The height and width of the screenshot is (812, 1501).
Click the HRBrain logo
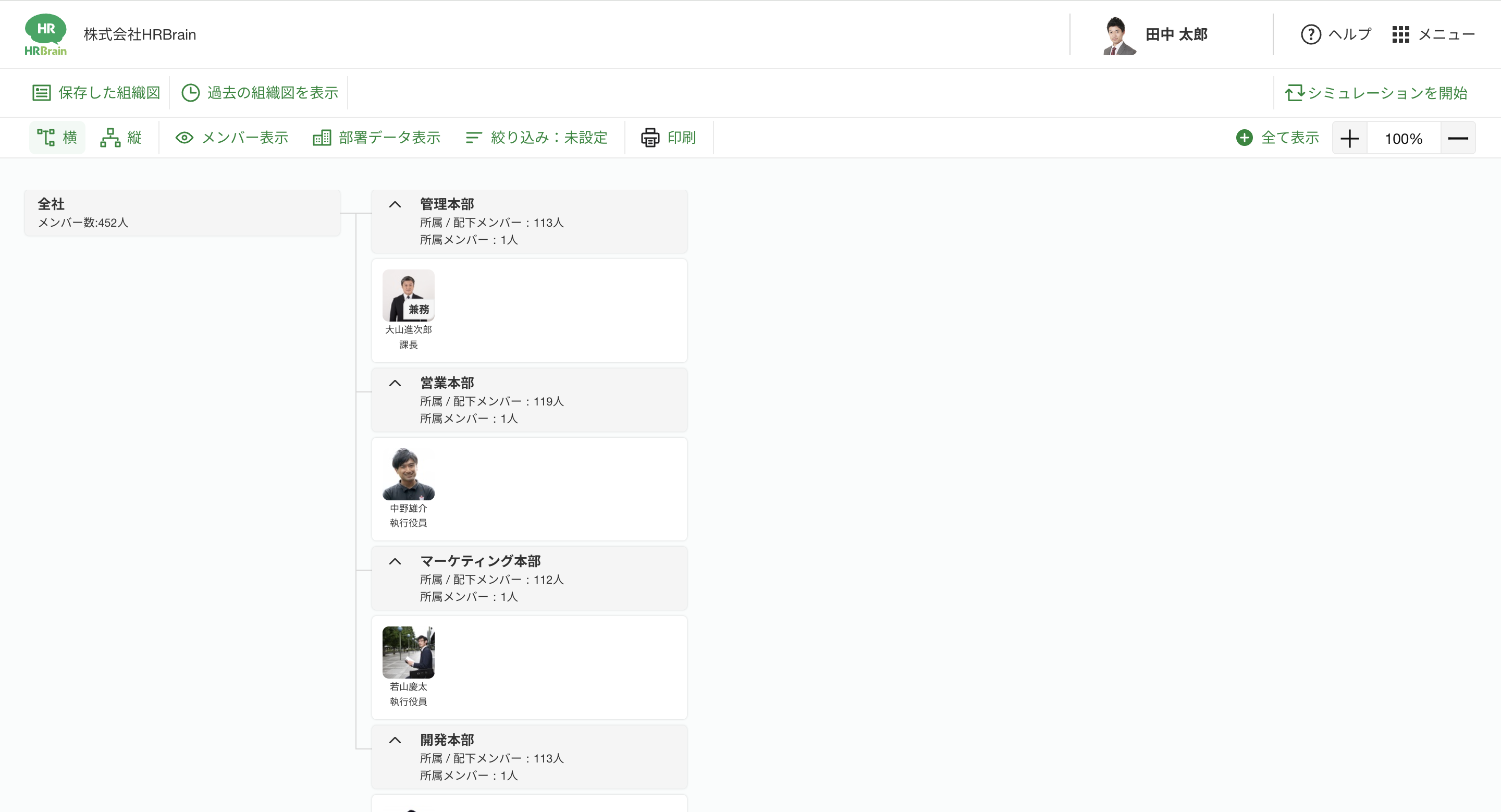pos(45,34)
